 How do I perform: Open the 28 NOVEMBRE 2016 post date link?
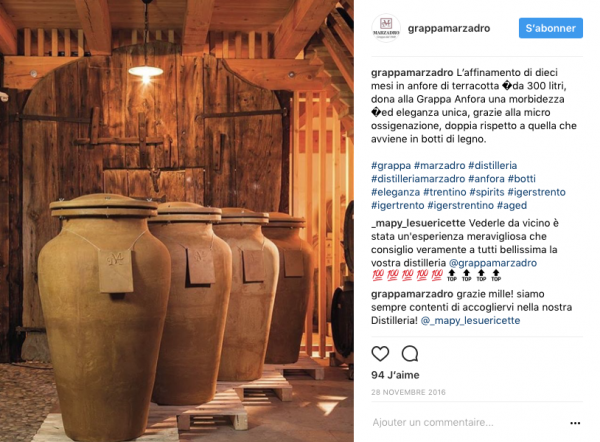pos(408,392)
